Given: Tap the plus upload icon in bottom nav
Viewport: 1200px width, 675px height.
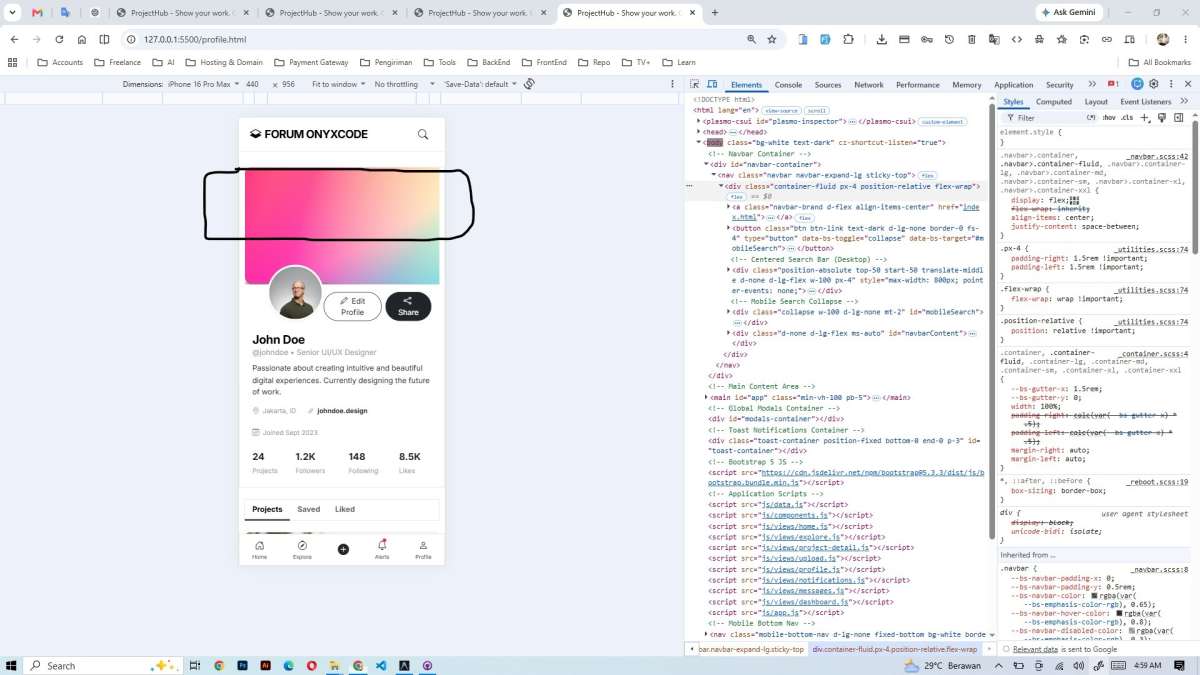Looking at the screenshot, I should [343, 549].
